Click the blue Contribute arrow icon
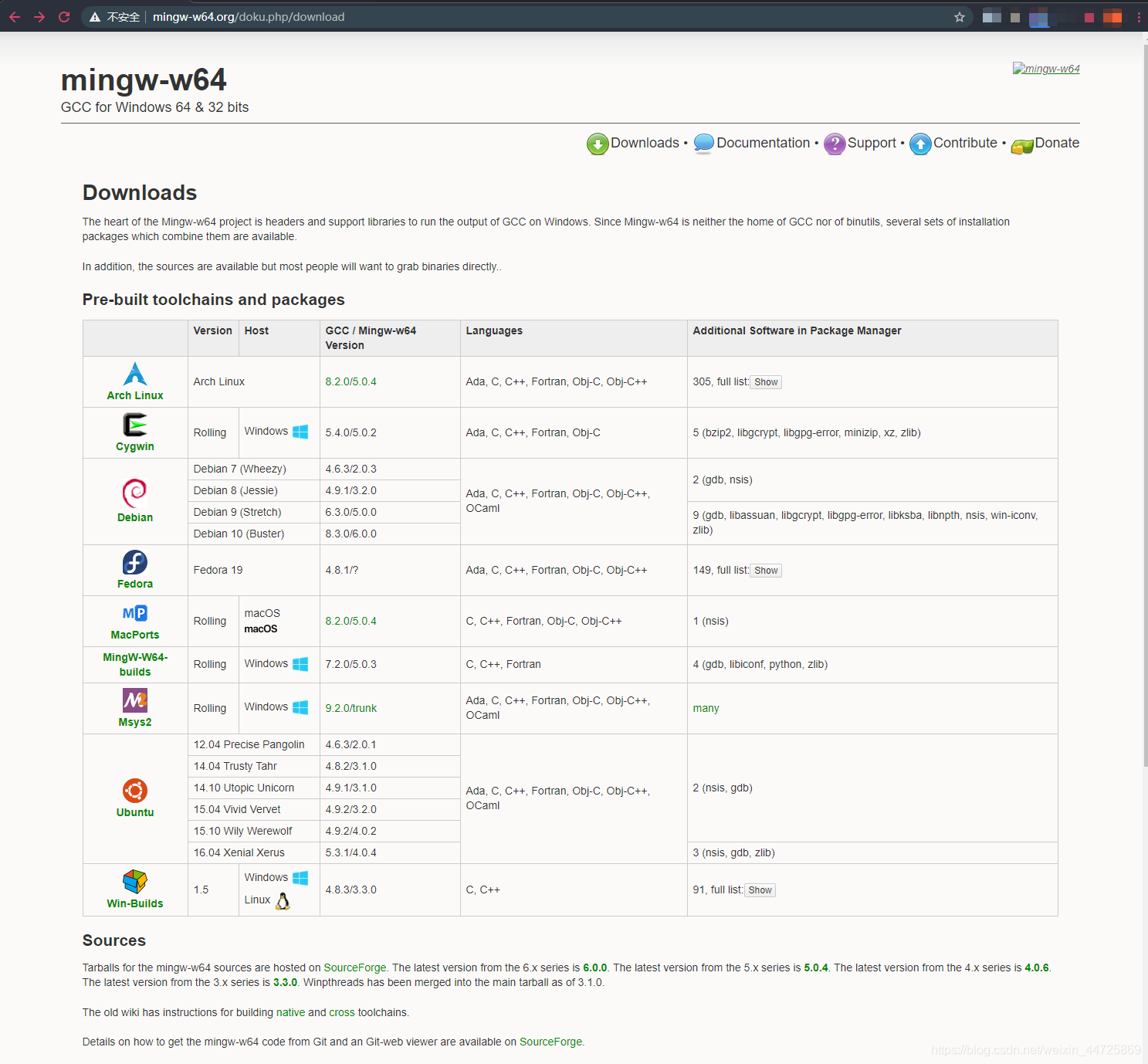 920,144
